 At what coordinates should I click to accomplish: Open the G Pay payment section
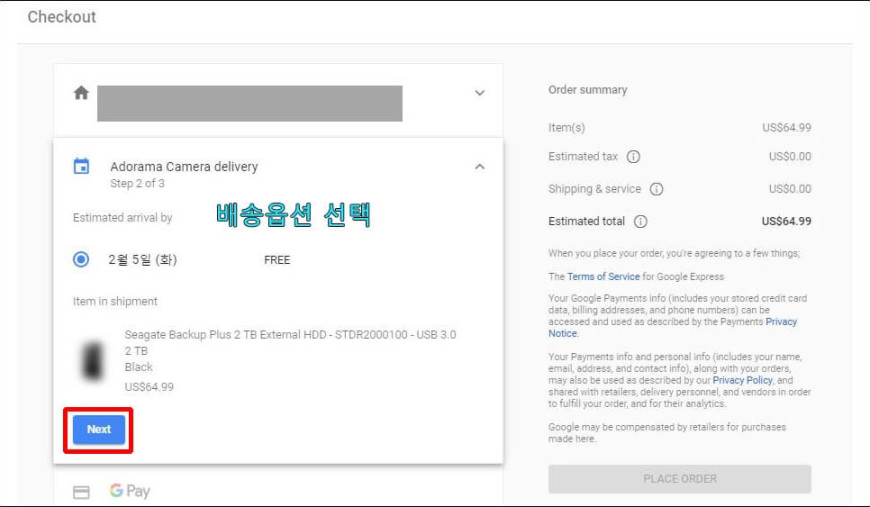point(130,491)
